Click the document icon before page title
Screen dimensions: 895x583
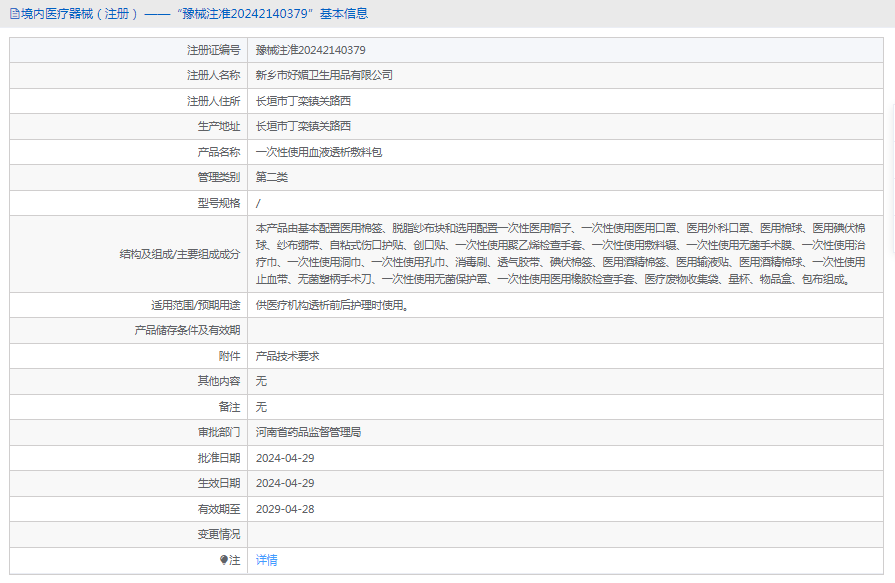pos(15,14)
